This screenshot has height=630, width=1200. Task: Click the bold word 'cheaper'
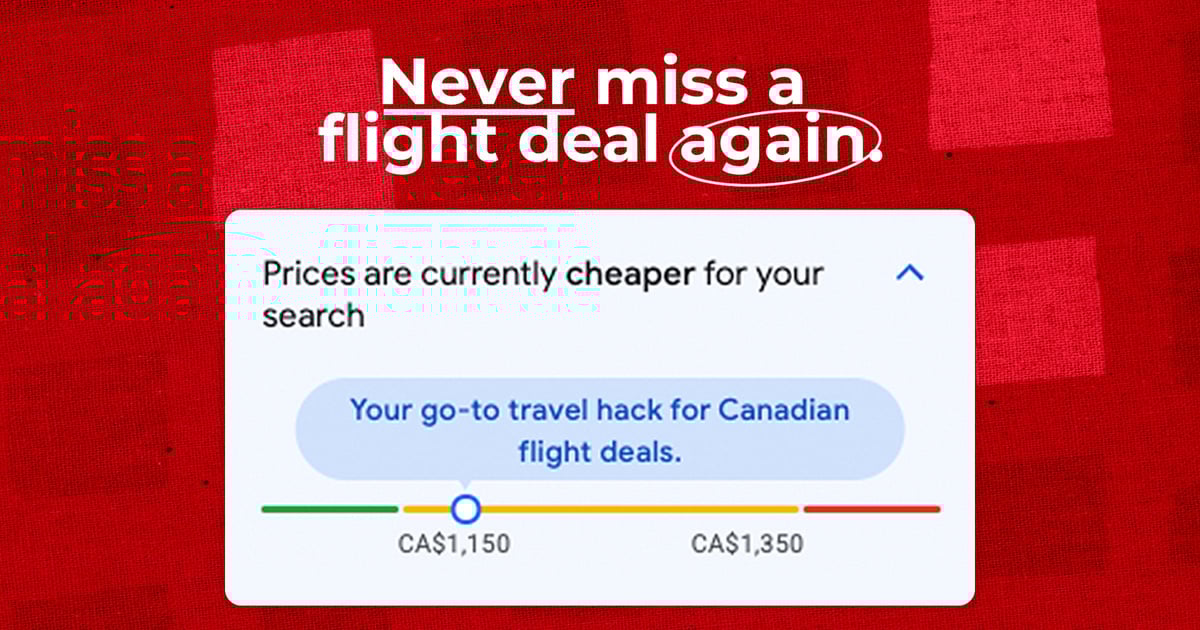coord(630,274)
